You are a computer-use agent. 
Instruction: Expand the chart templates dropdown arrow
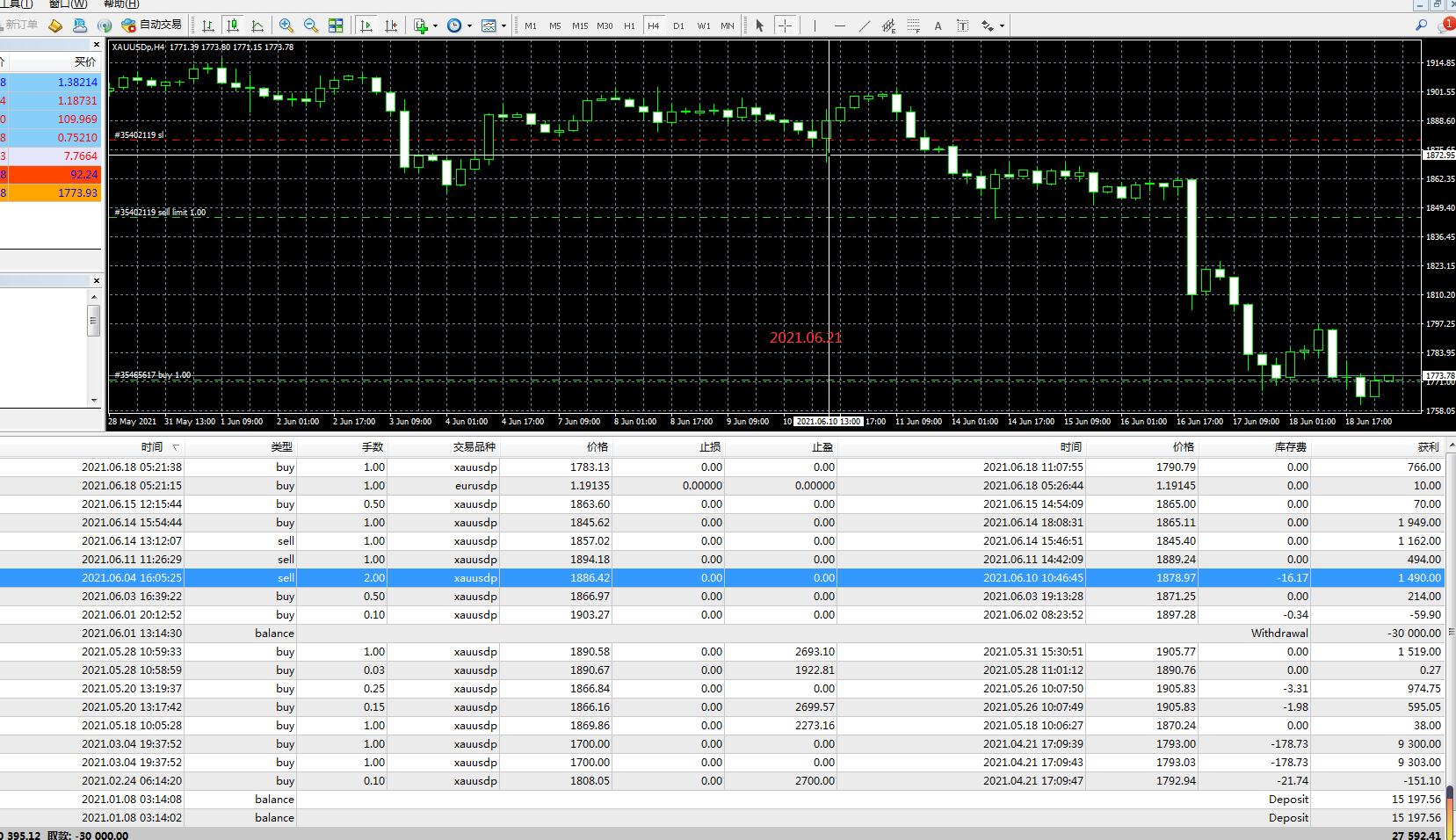(x=503, y=26)
